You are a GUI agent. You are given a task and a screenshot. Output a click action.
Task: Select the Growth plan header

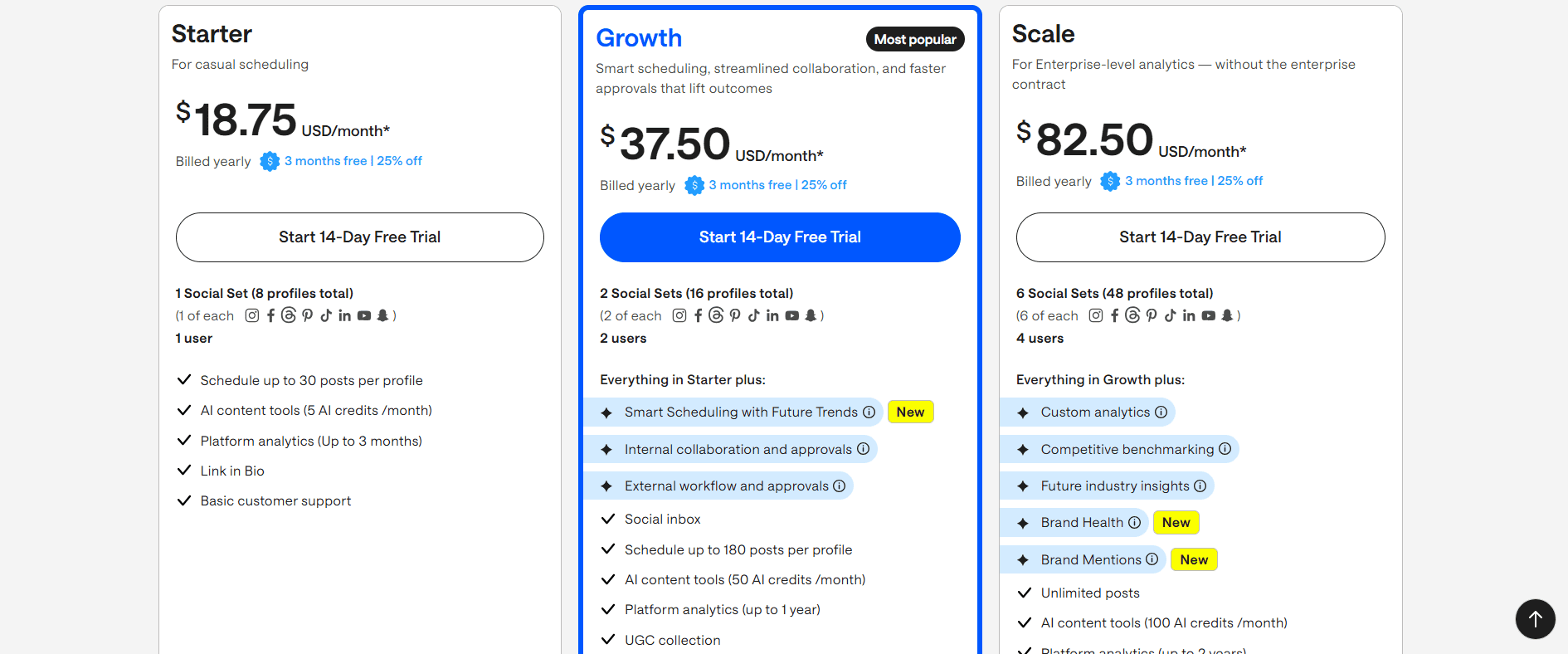tap(639, 38)
